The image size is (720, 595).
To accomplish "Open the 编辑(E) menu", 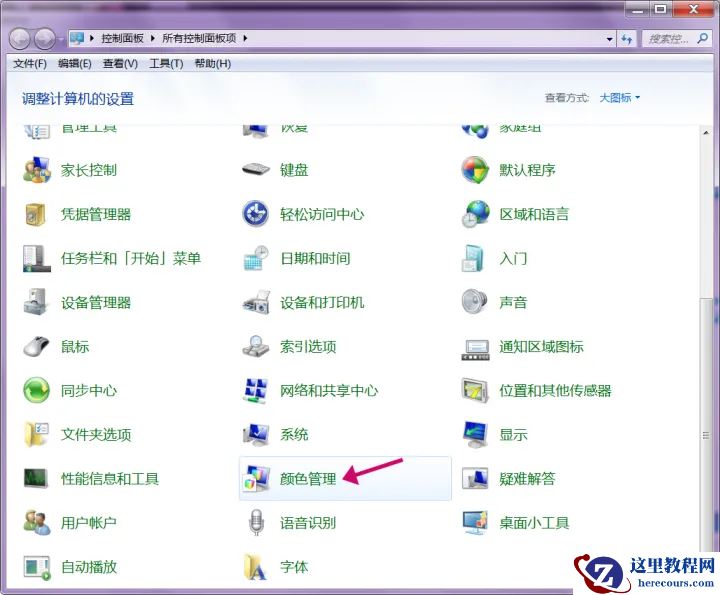I will pyautogui.click(x=75, y=64).
